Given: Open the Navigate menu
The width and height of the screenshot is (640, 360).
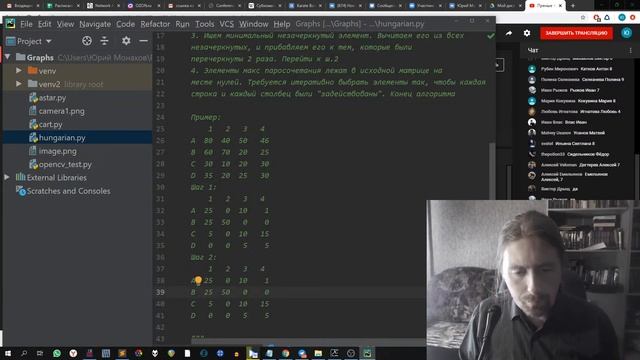Looking at the screenshot, I should 95,24.
